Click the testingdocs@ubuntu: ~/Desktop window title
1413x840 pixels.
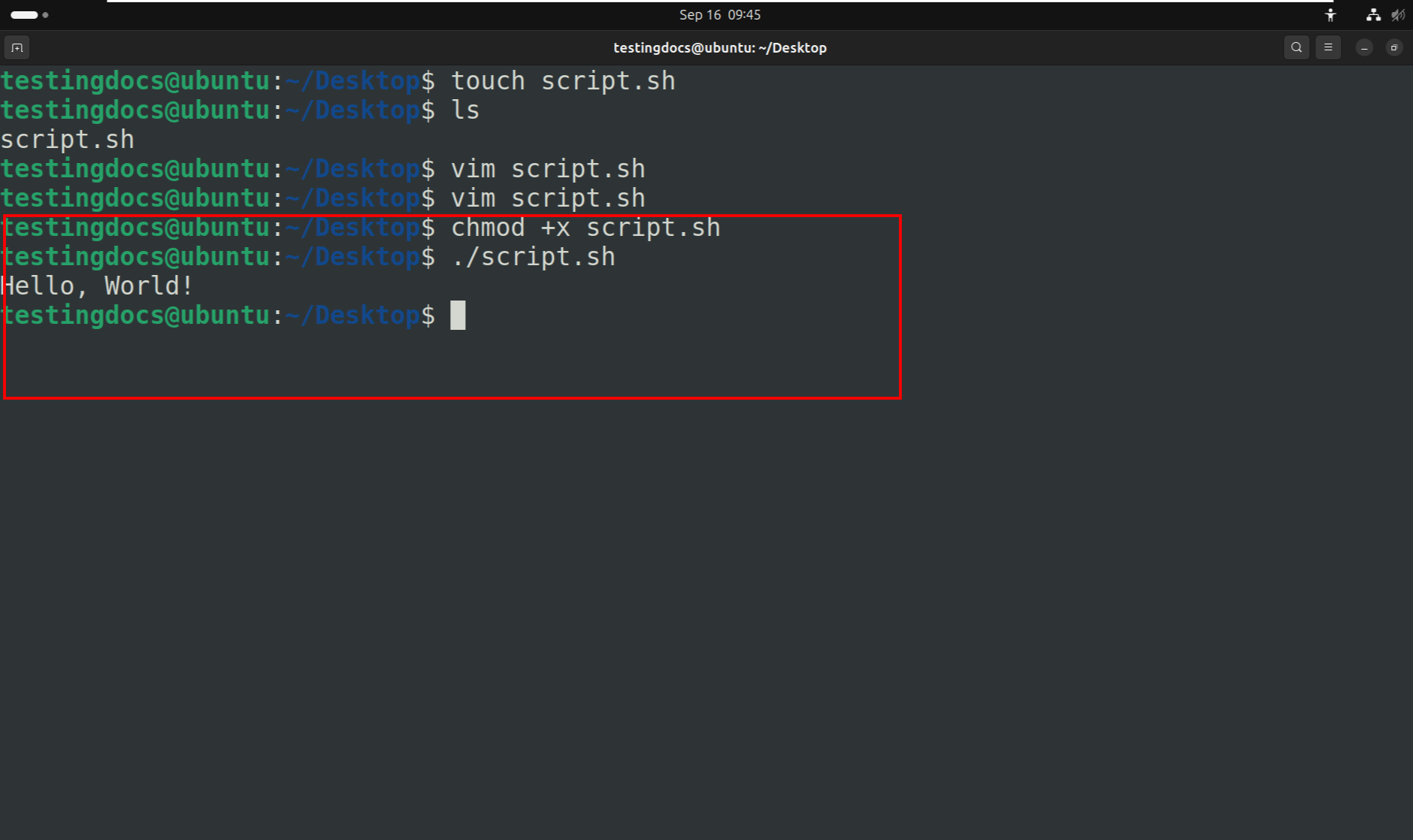[719, 47]
